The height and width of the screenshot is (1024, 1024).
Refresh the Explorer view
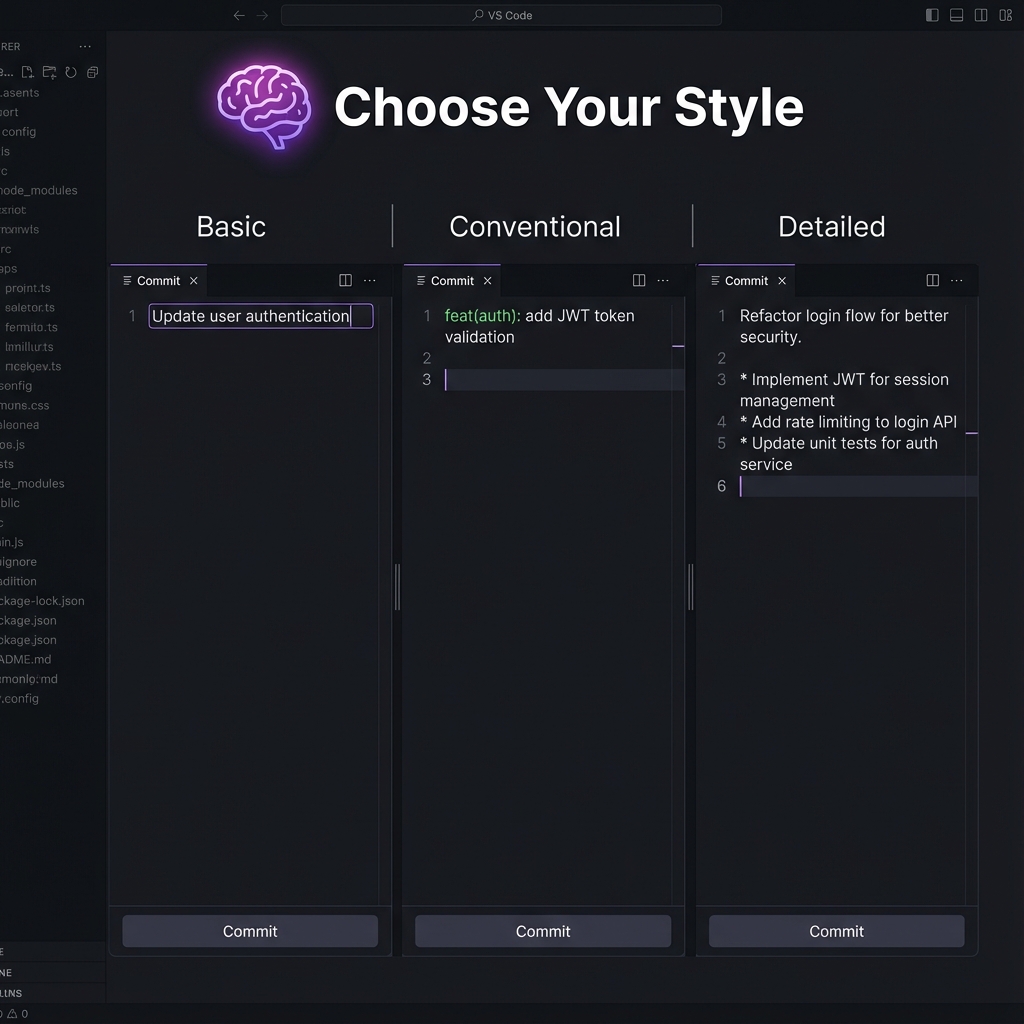pos(70,72)
